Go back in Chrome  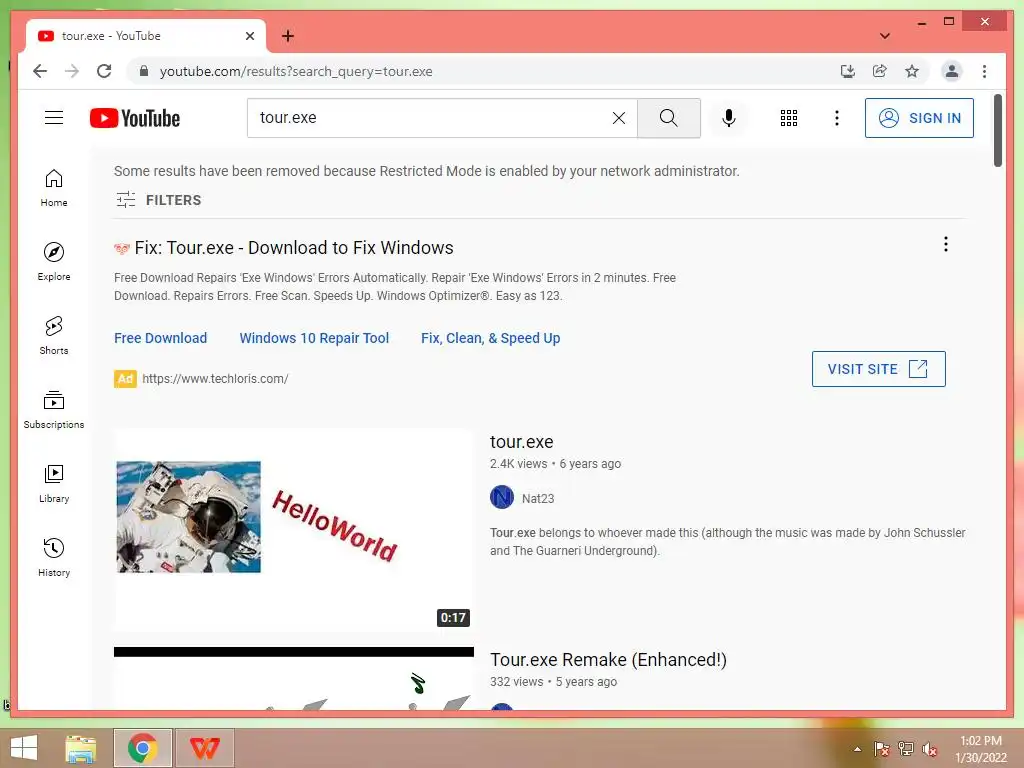pyautogui.click(x=40, y=71)
